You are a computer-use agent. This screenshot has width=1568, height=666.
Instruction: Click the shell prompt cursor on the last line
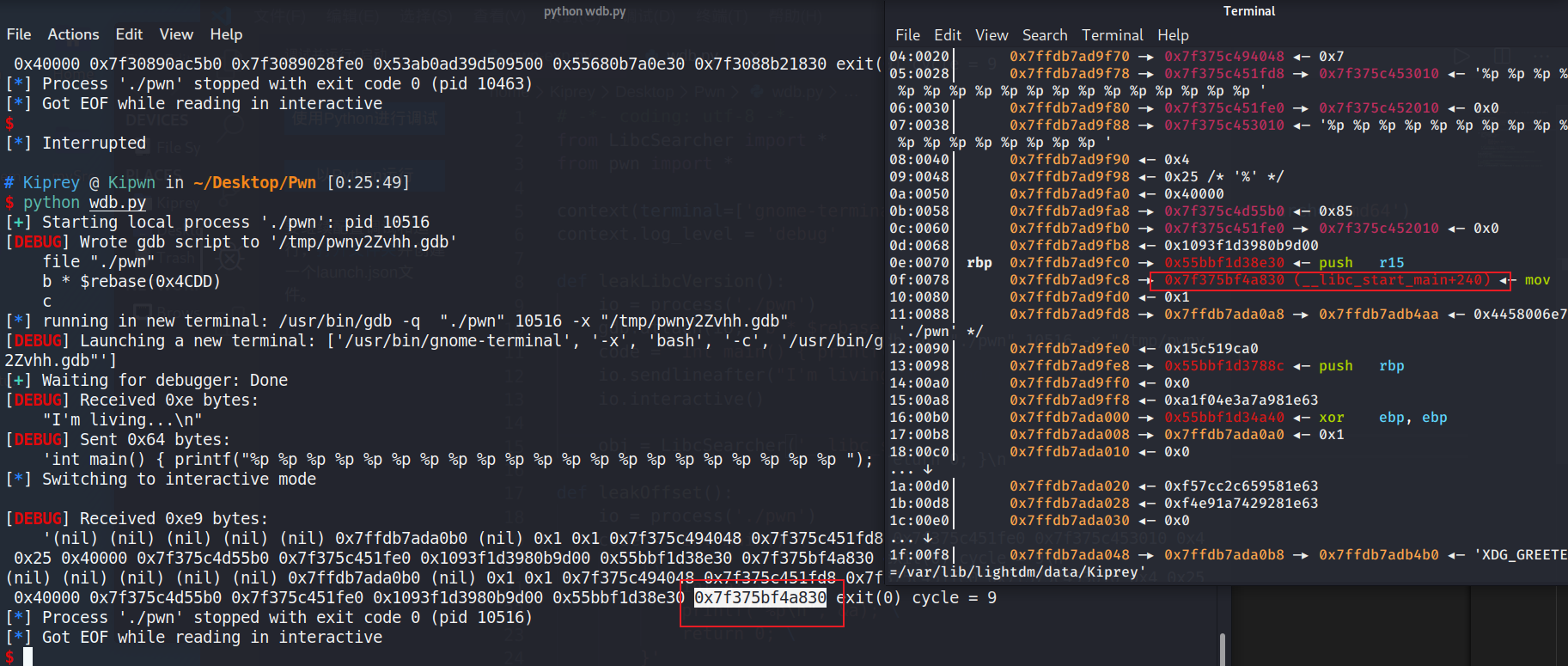27,657
